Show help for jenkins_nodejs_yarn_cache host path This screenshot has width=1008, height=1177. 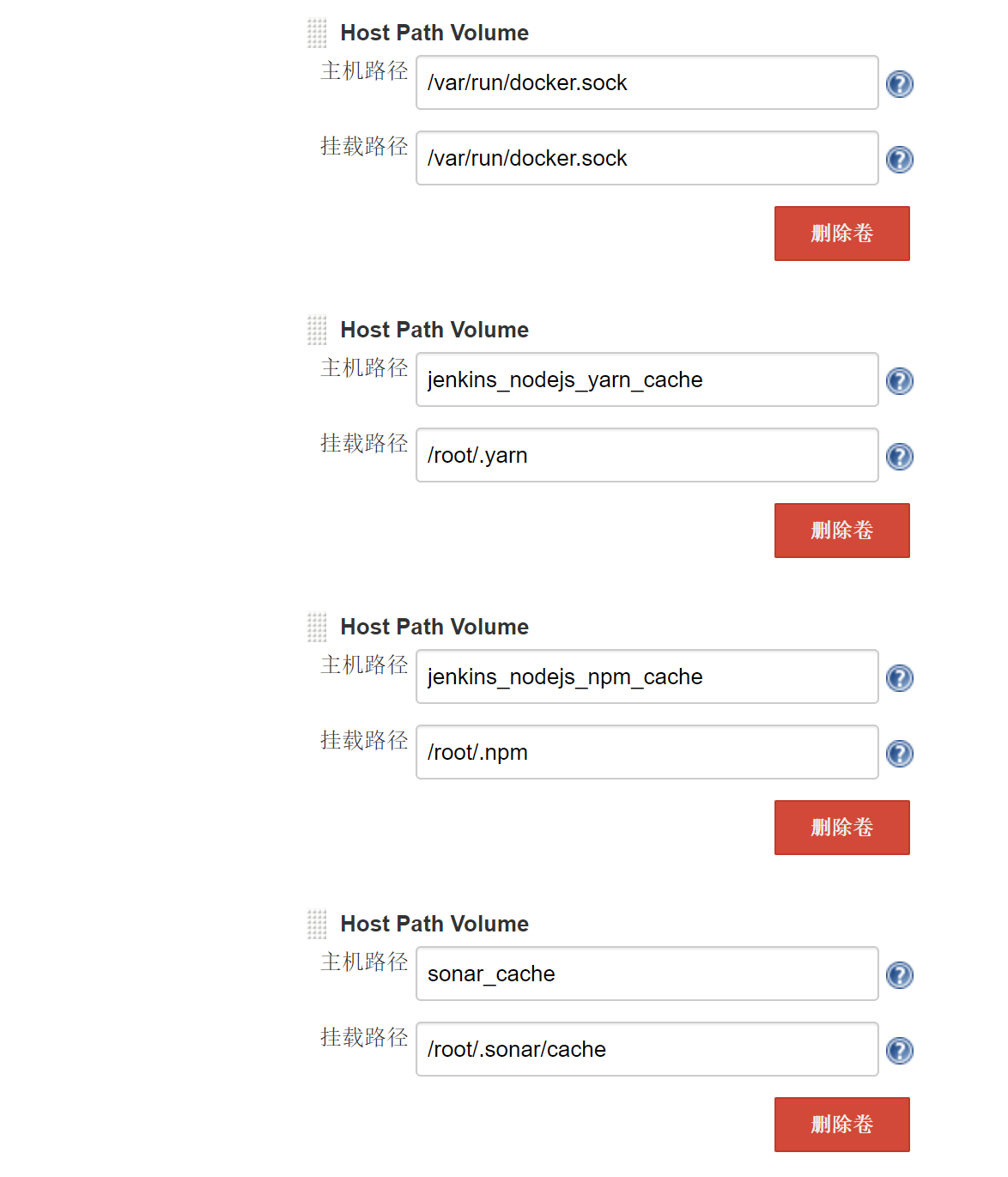[899, 381]
